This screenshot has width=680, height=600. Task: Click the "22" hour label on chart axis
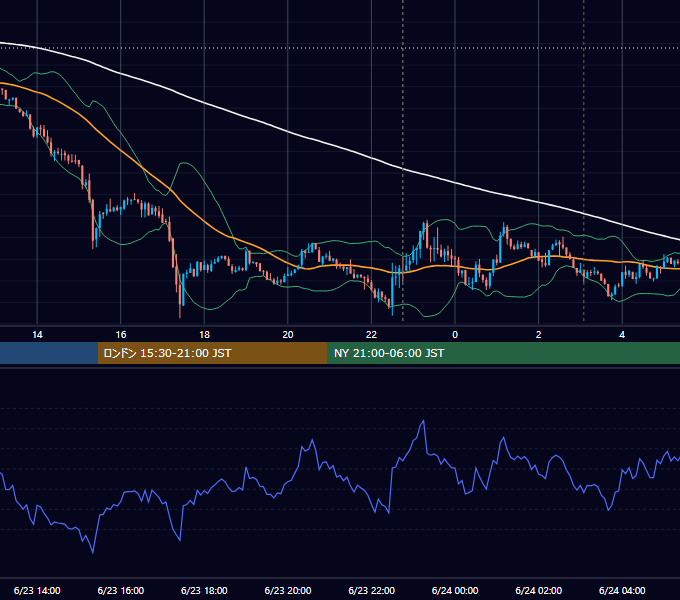pos(371,335)
